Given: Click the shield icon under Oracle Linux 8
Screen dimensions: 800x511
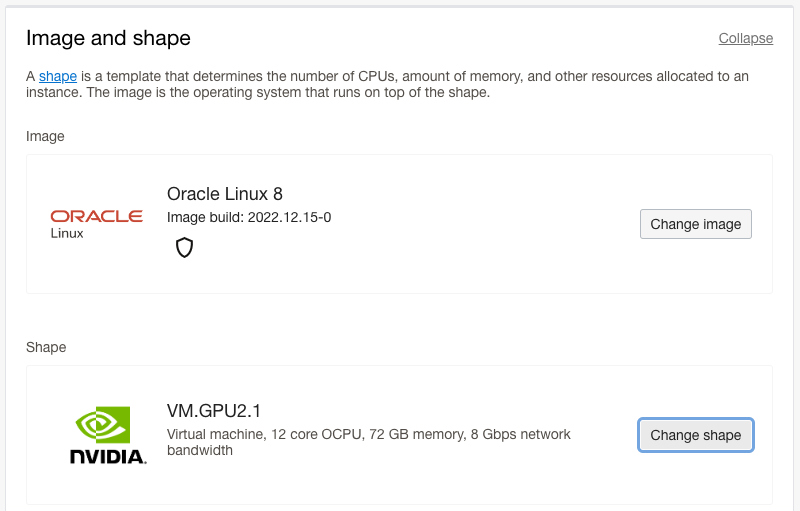Looking at the screenshot, I should coord(184,248).
